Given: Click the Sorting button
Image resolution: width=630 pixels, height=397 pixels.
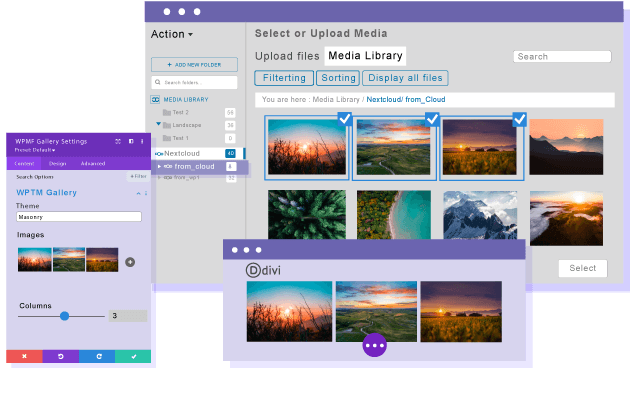Looking at the screenshot, I should (338, 78).
